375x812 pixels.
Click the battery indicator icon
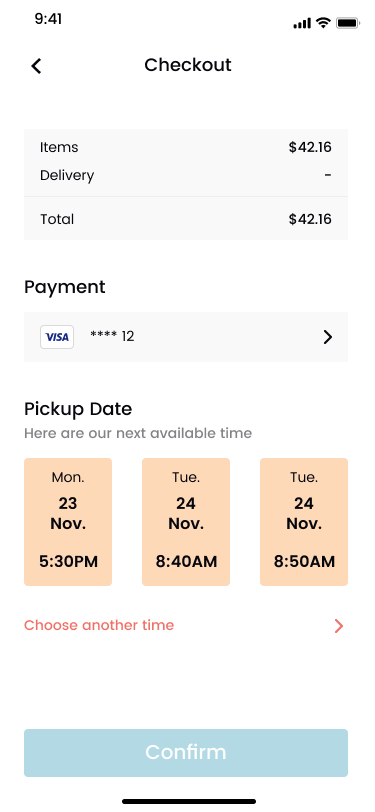348,23
